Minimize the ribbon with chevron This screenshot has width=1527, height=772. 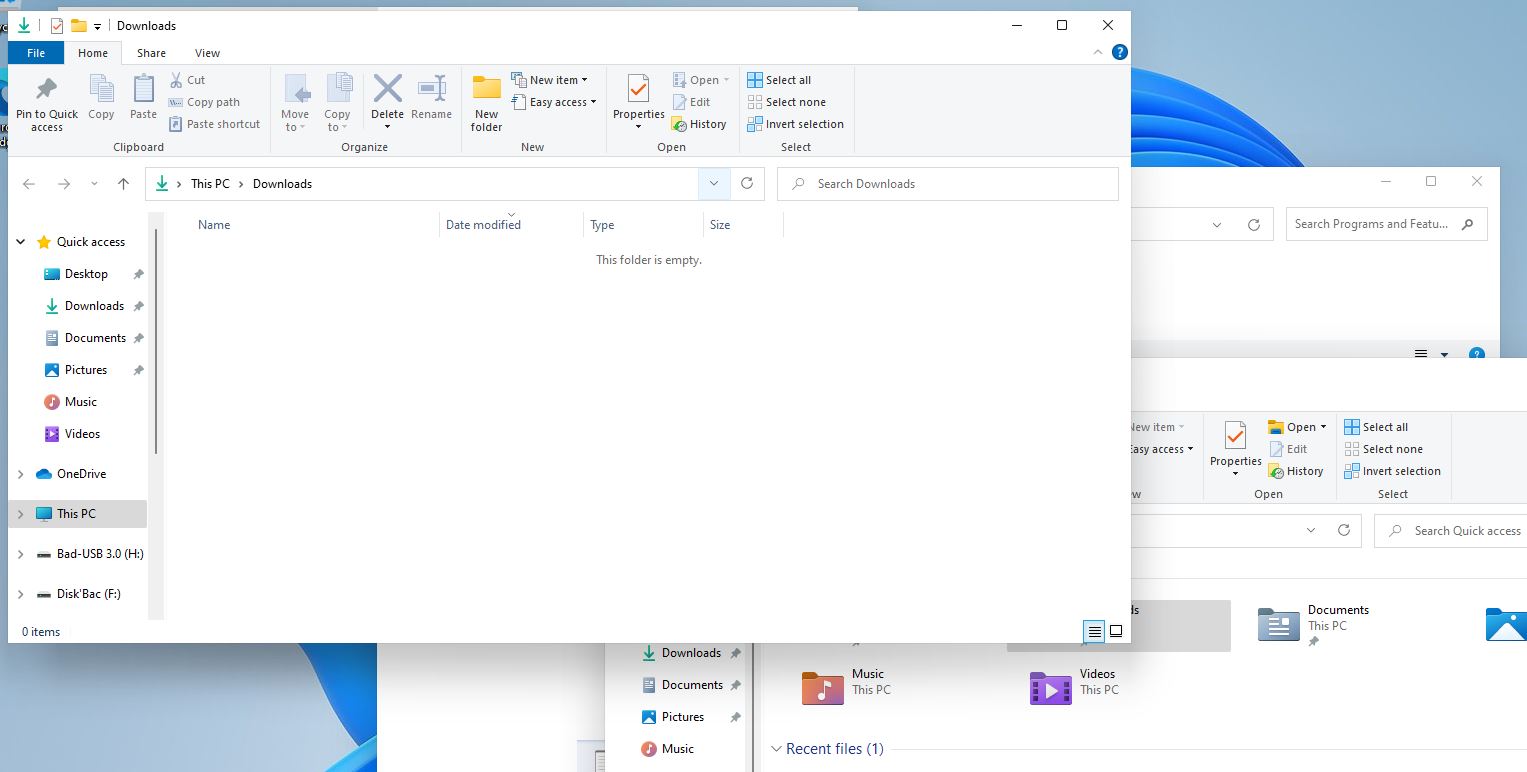1098,52
